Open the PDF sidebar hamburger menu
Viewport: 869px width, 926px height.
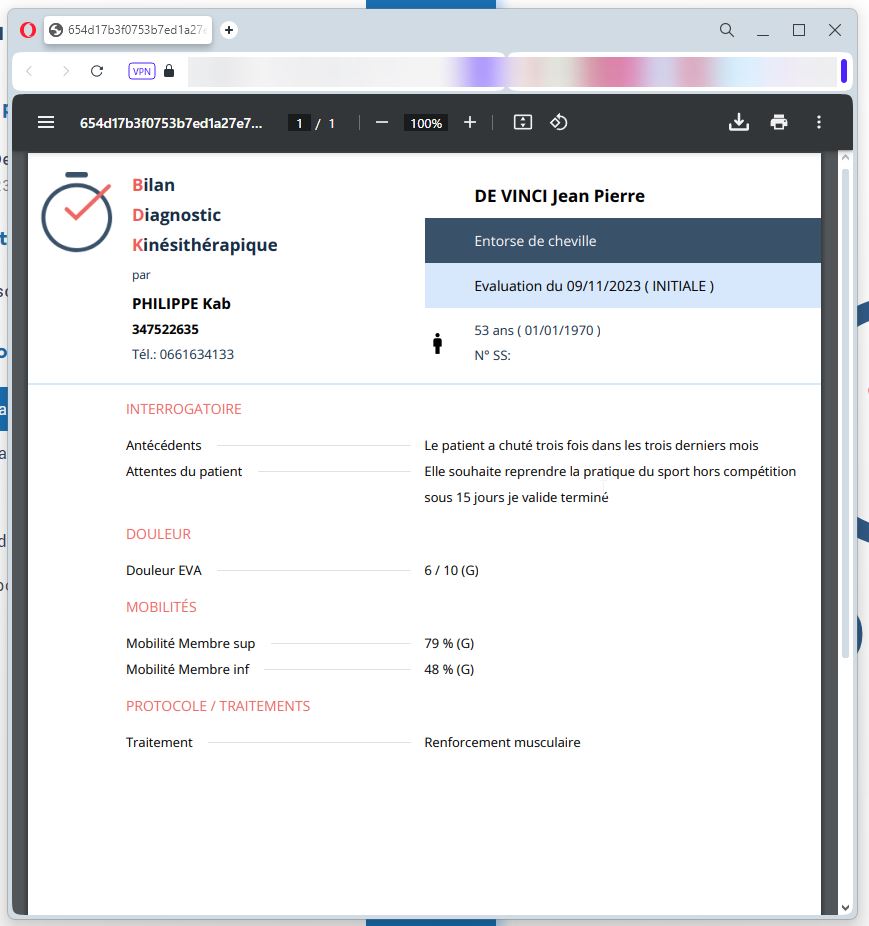point(46,122)
